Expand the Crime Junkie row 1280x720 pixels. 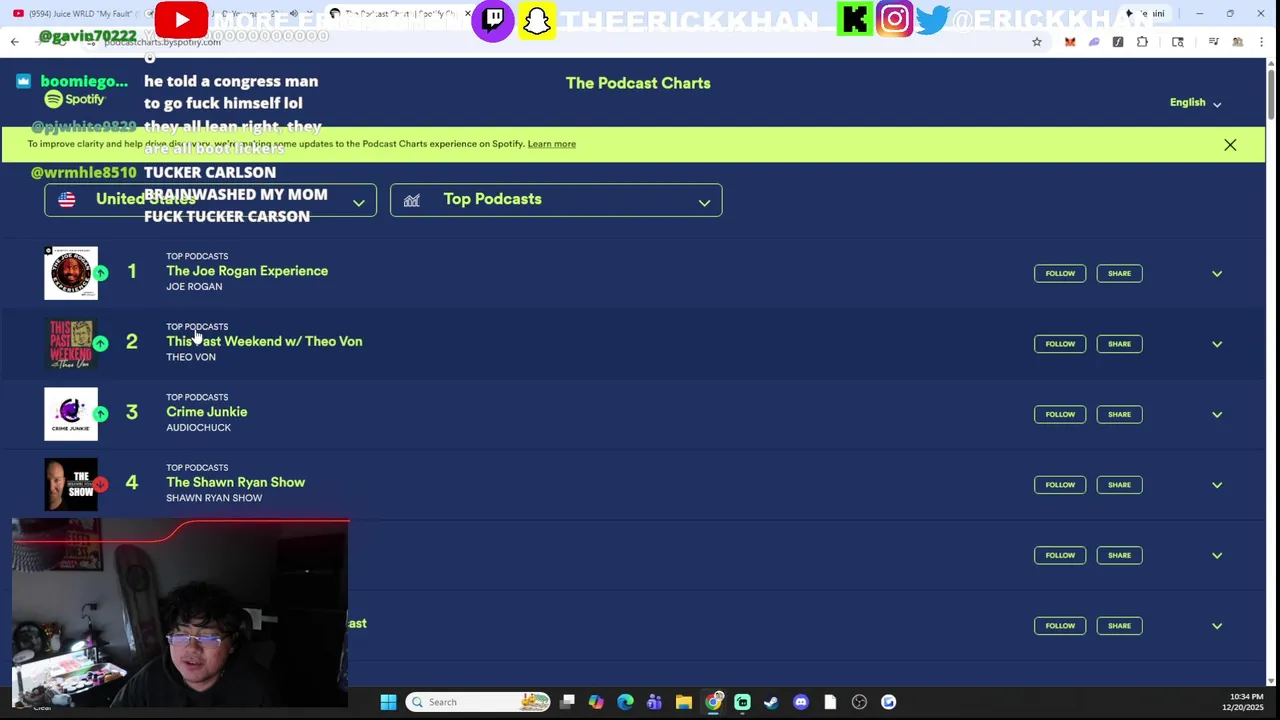click(x=1217, y=414)
